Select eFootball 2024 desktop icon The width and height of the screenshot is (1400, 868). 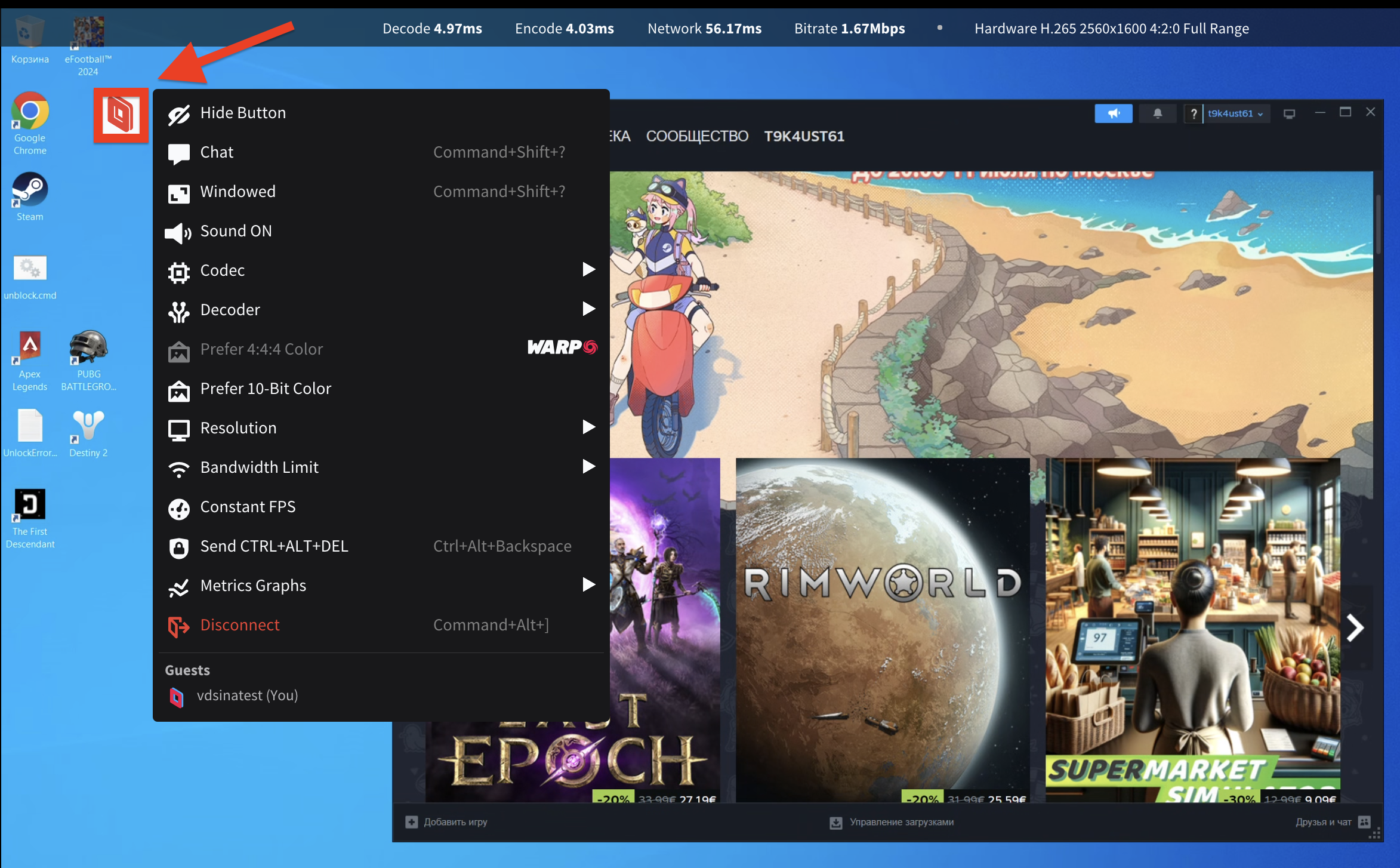click(88, 47)
